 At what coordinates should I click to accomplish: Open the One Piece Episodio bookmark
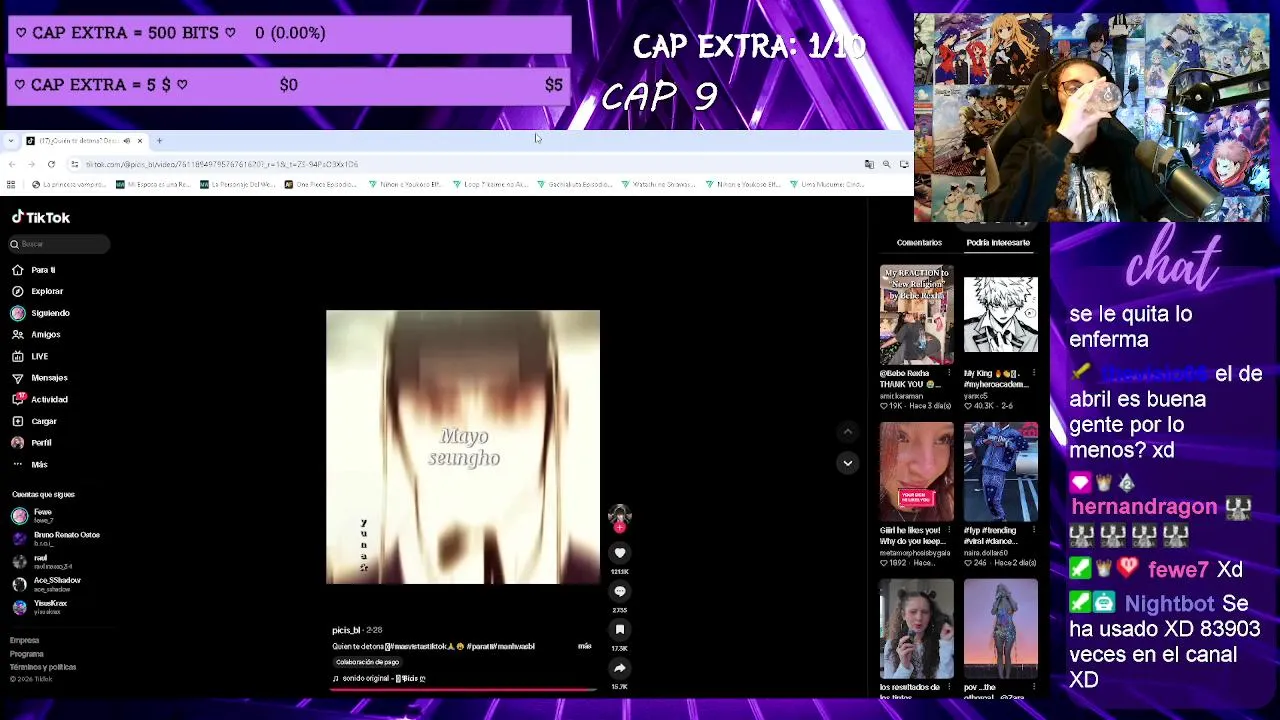(x=321, y=184)
